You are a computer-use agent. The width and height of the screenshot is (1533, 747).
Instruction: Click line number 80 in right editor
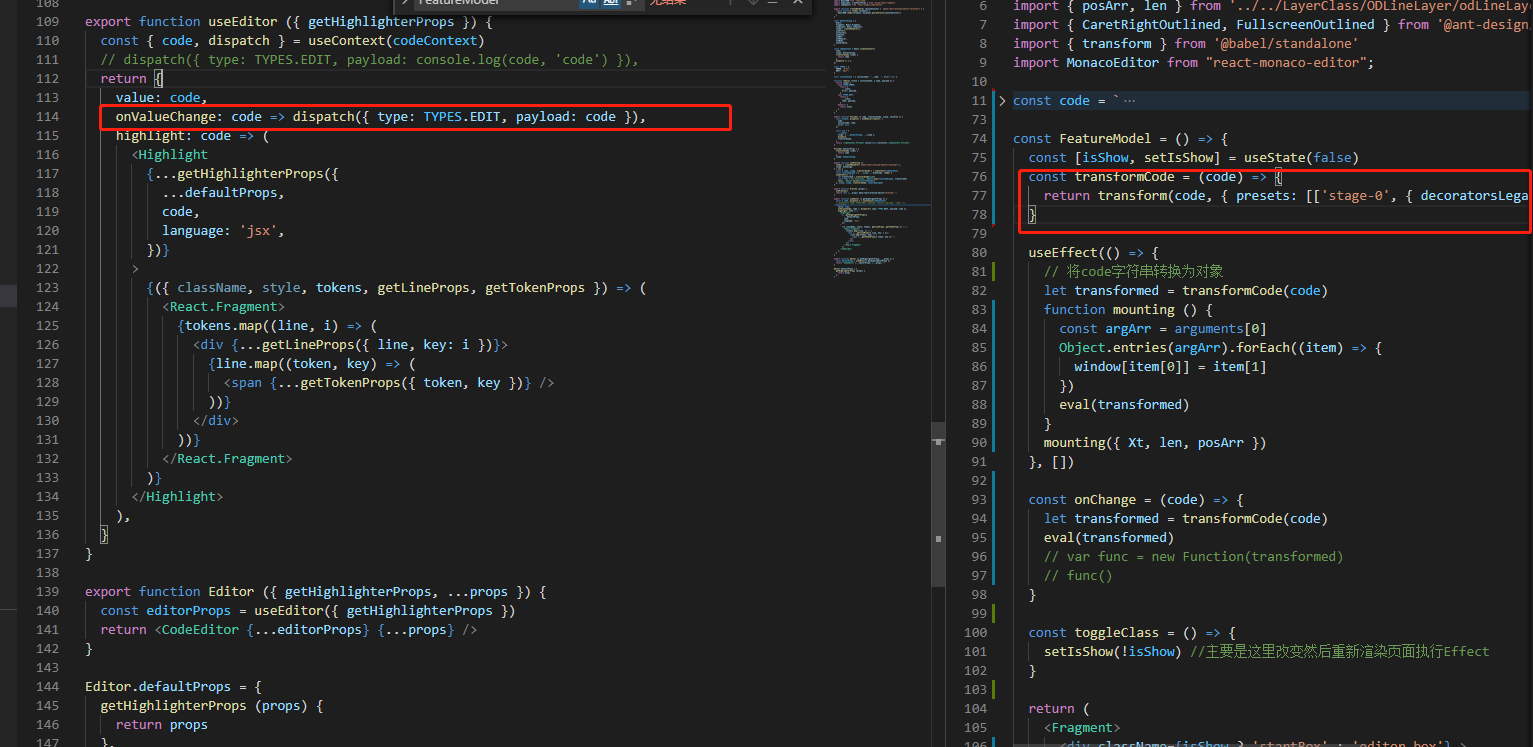[980, 253]
